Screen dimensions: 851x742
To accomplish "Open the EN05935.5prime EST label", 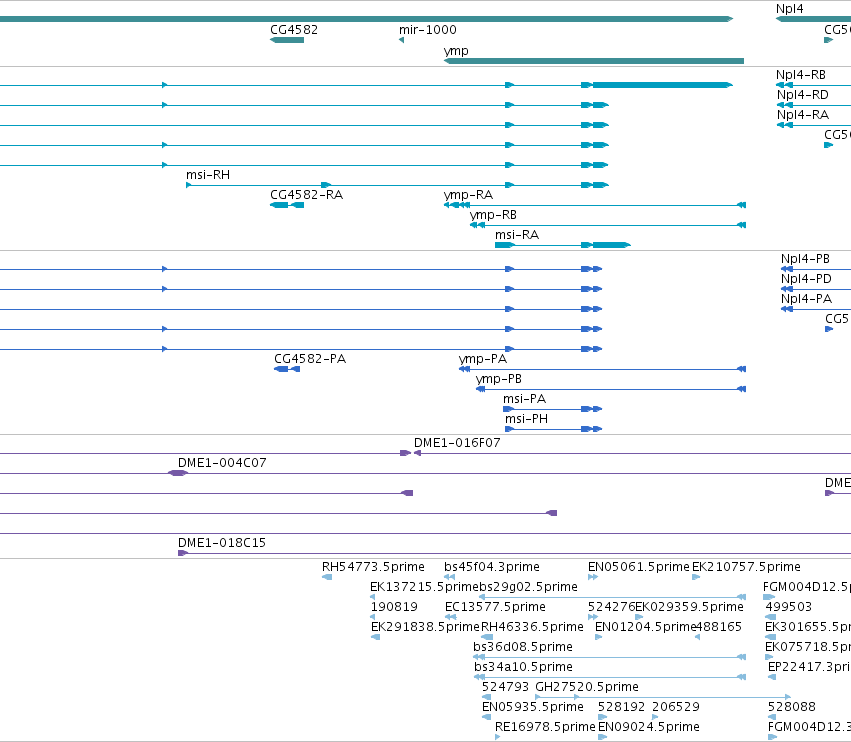I will (x=532, y=708).
